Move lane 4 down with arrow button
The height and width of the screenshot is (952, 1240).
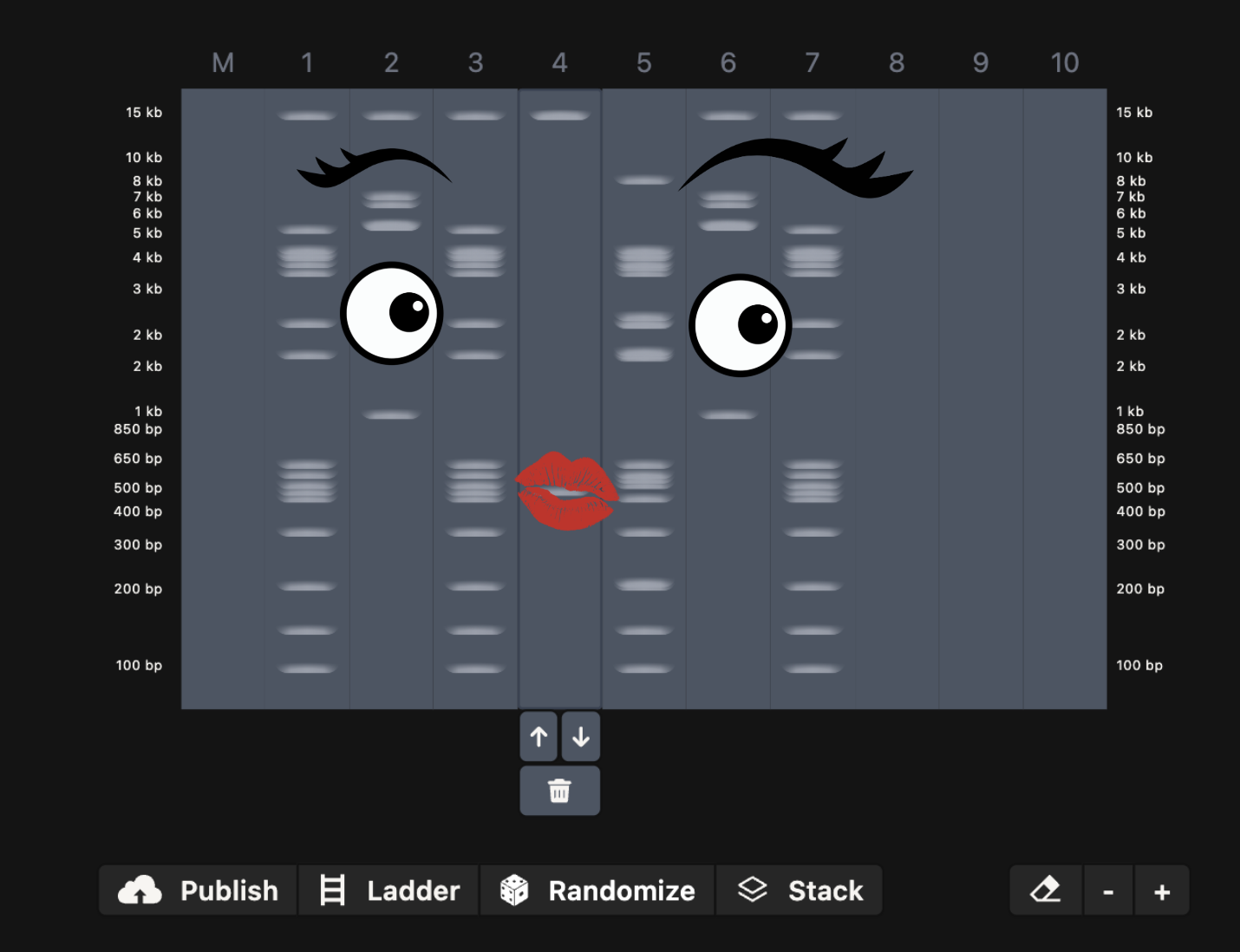click(581, 737)
